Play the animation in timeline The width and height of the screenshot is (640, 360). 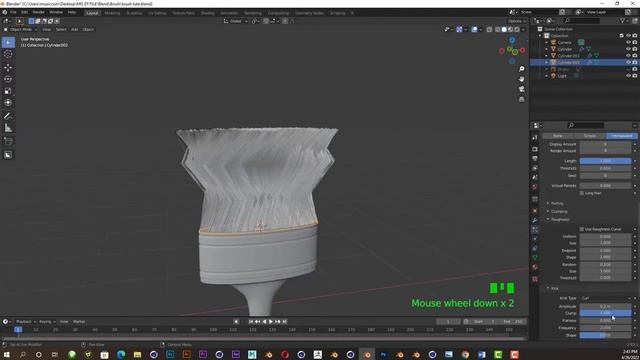pyautogui.click(x=271, y=322)
